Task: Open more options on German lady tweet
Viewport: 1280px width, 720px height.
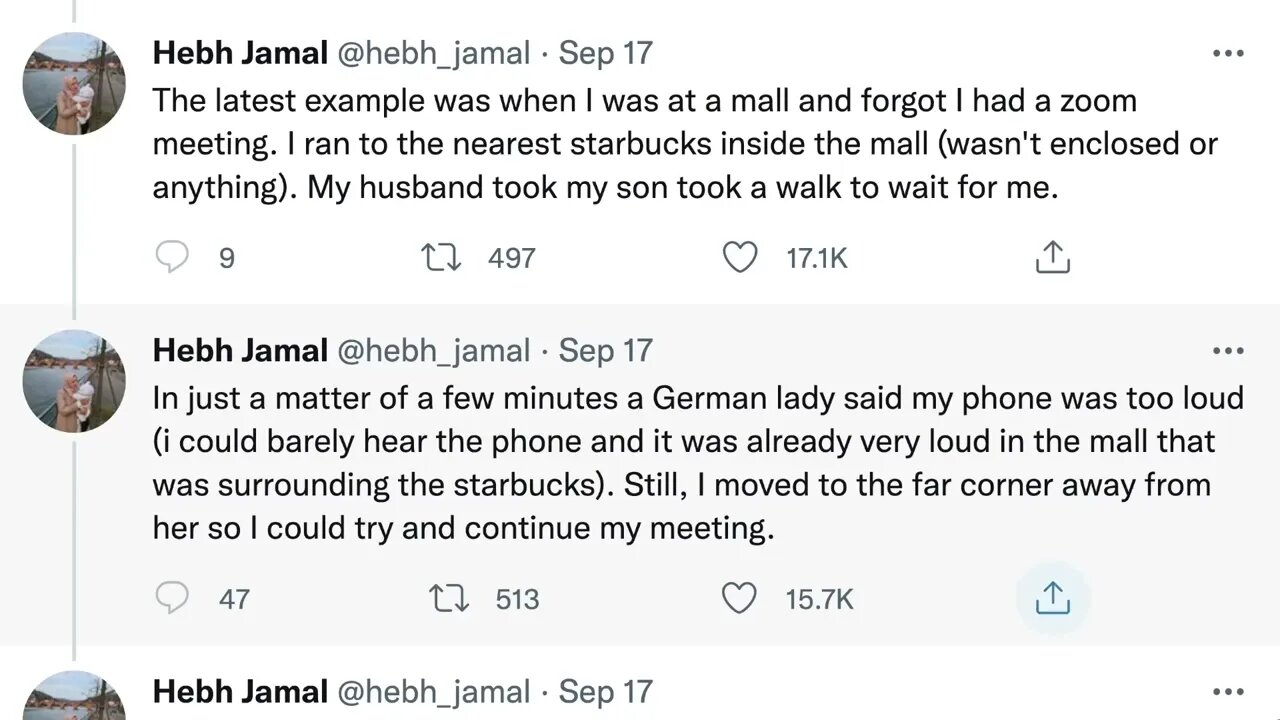Action: 1227,351
